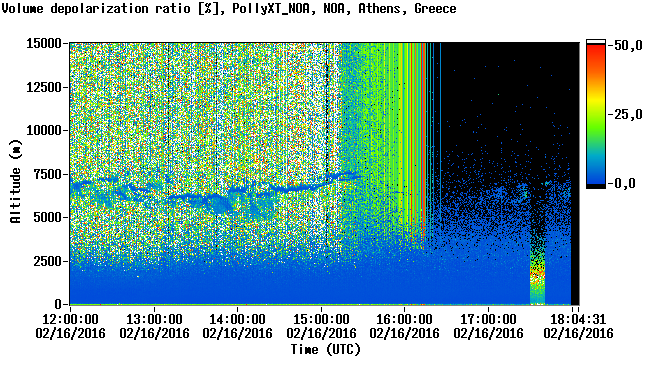This screenshot has height=389, width=665.
Task: Click the 16:00:00 time axis label
Action: (x=405, y=319)
